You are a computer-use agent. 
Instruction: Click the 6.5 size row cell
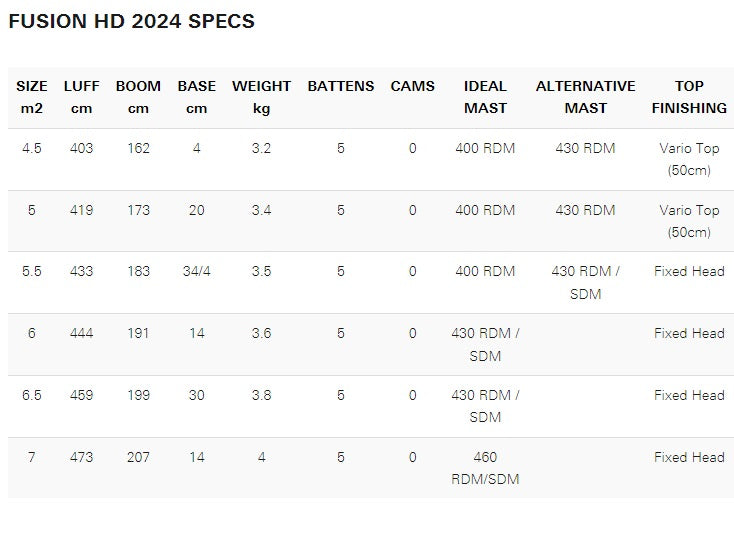click(32, 395)
